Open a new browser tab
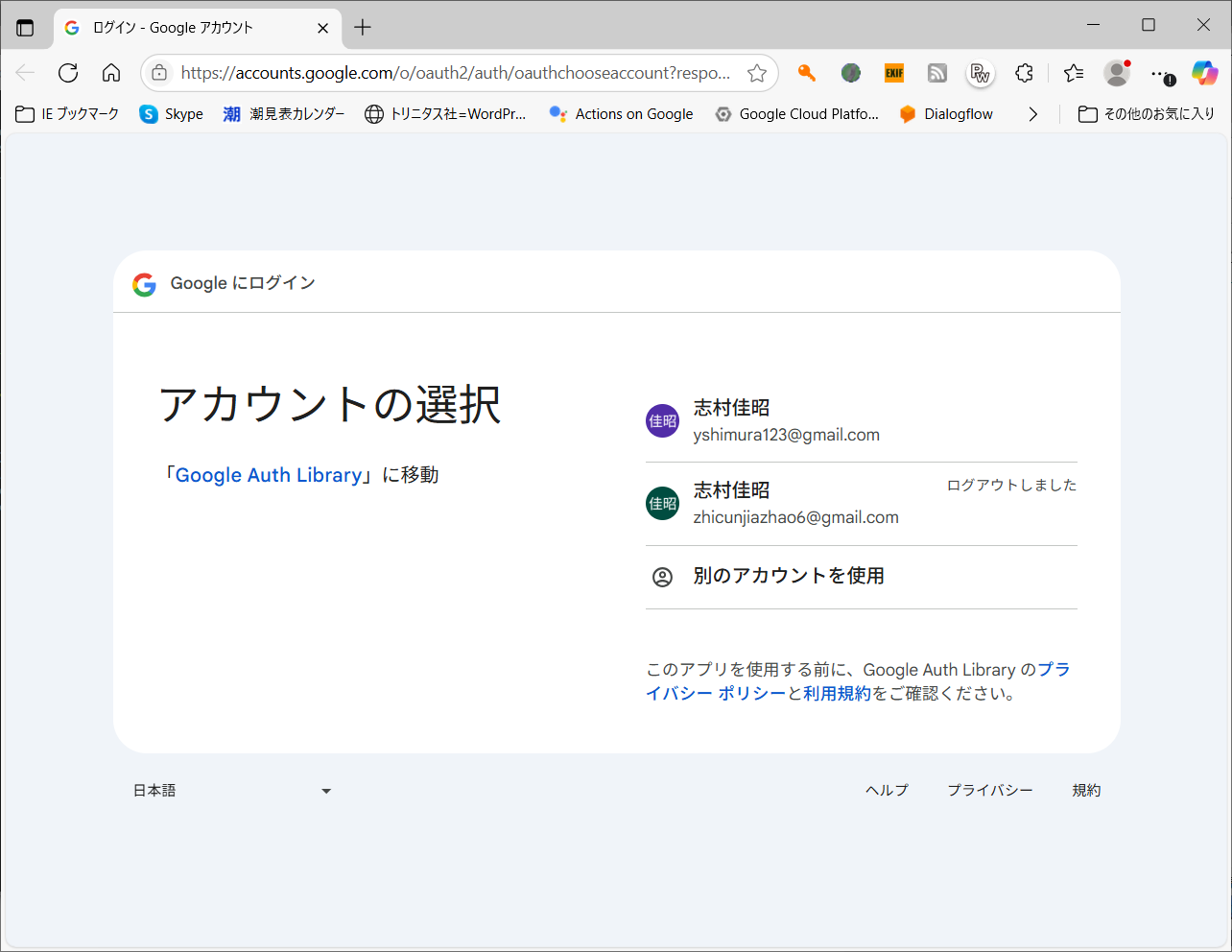Screen dimensions: 1232x952 tap(363, 28)
